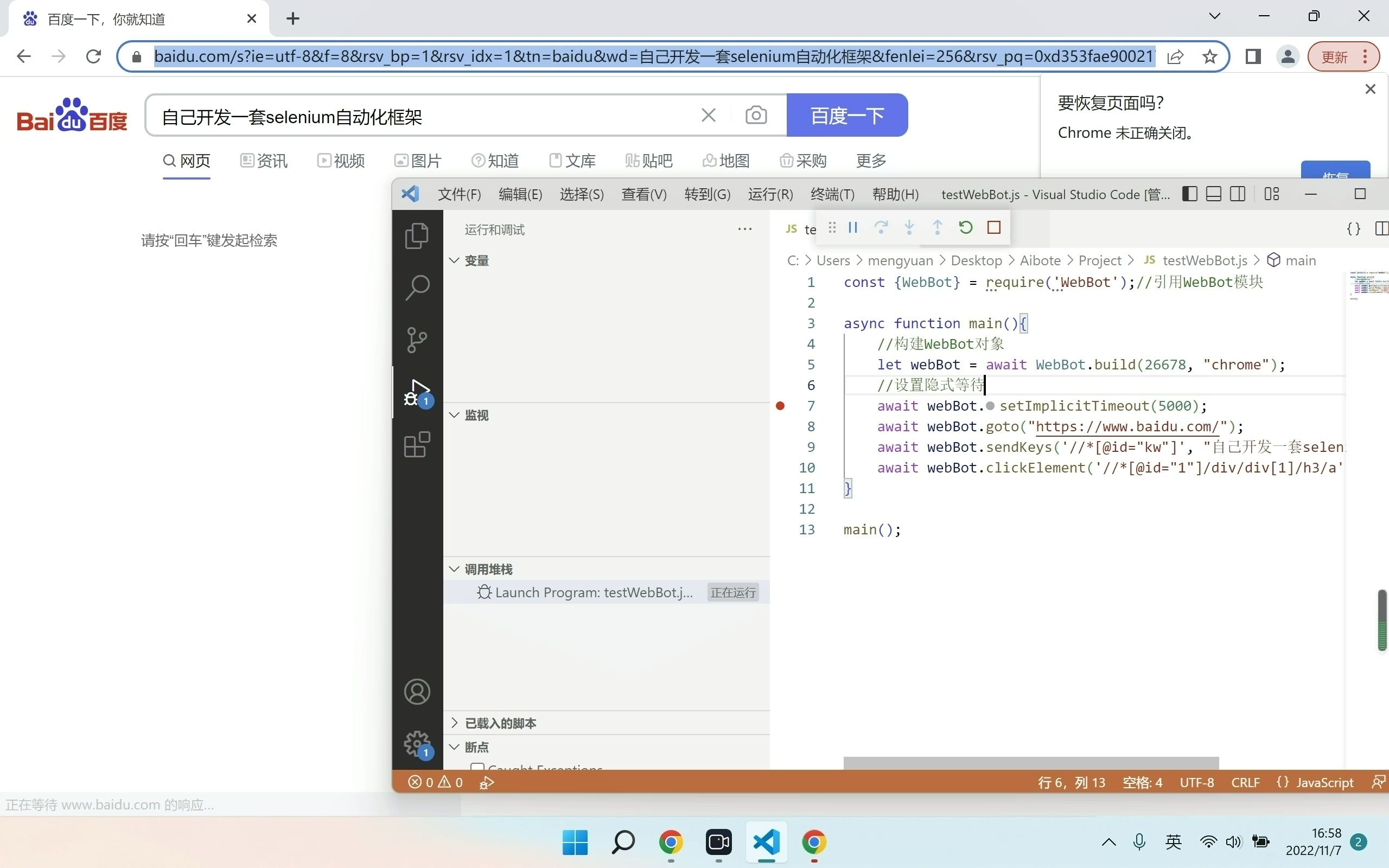The width and height of the screenshot is (1389, 868).
Task: Open Windows taskbar search
Action: (x=623, y=842)
